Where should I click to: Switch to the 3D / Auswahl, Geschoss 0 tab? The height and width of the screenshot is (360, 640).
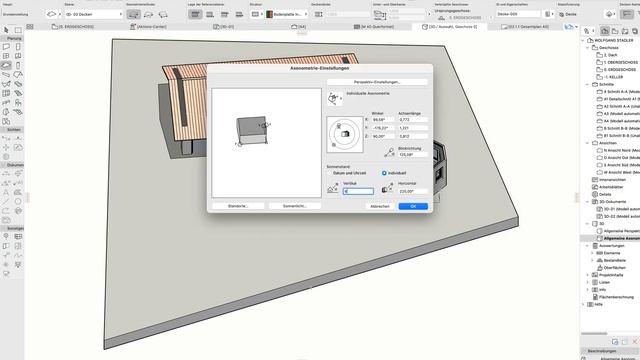point(449,27)
